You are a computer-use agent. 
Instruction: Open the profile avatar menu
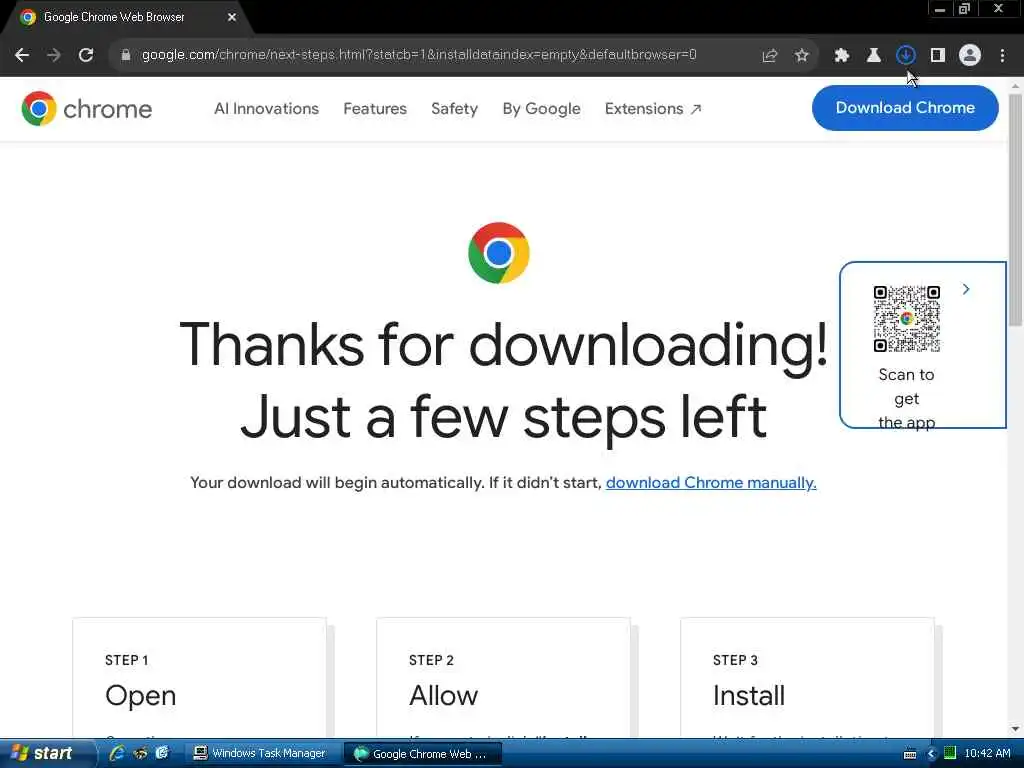click(x=970, y=56)
